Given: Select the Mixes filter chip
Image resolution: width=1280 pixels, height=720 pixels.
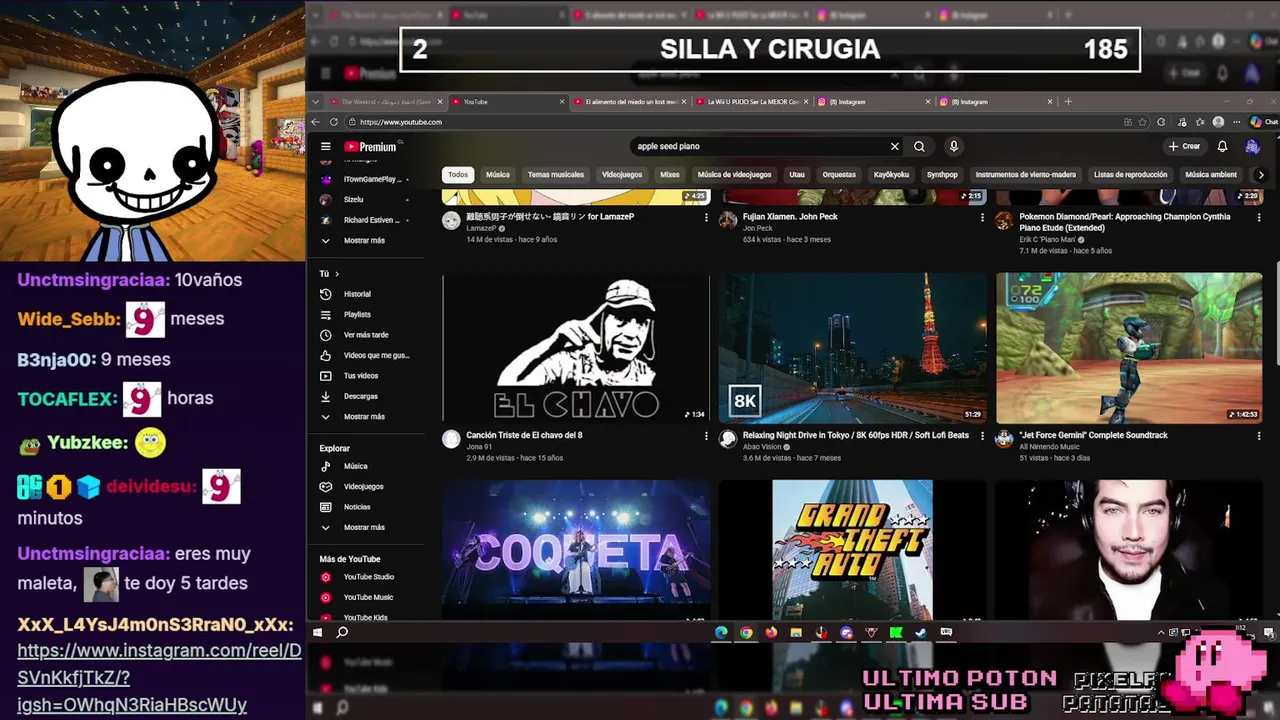Looking at the screenshot, I should click(x=670, y=175).
